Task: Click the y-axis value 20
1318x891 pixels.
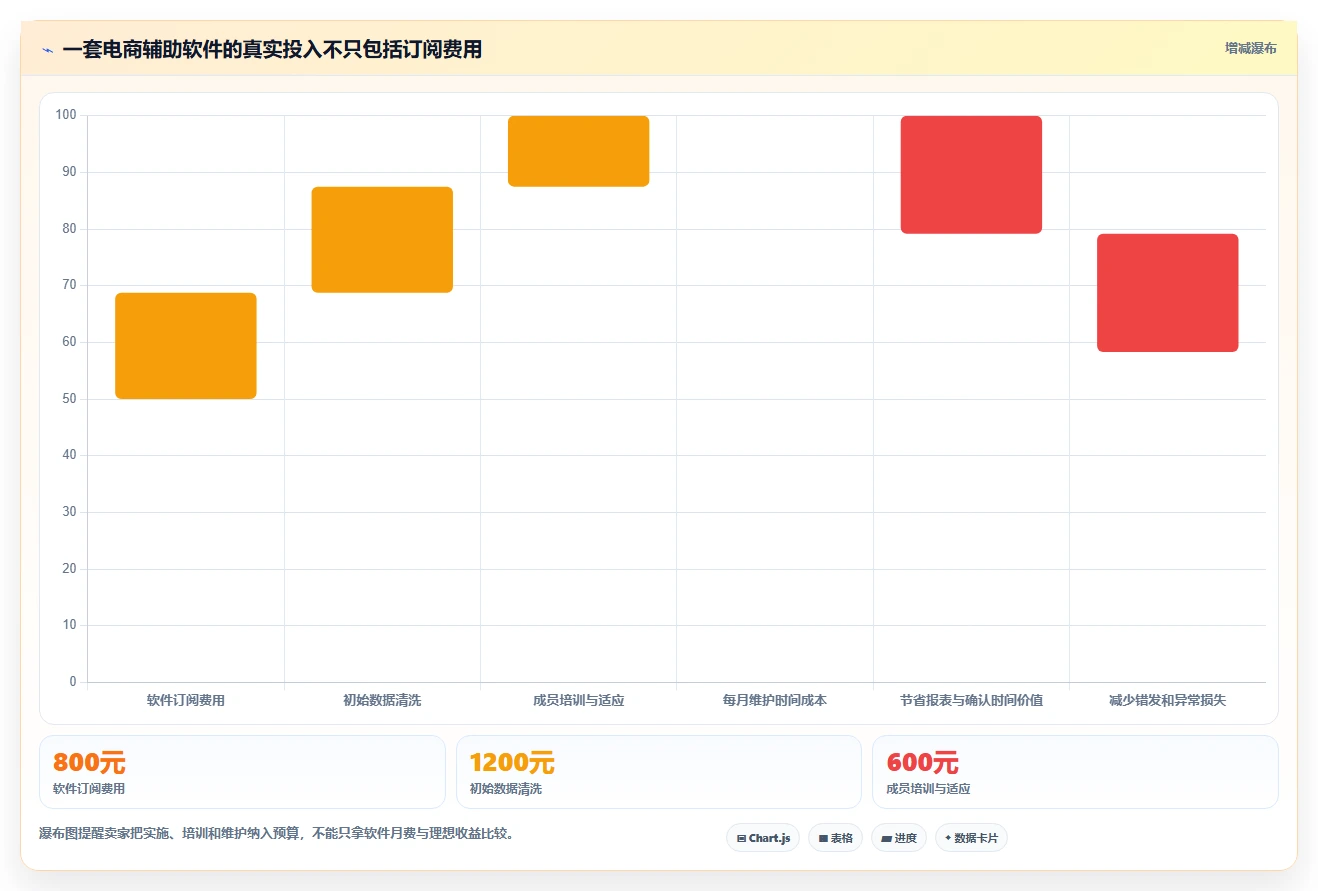Action: [69, 569]
